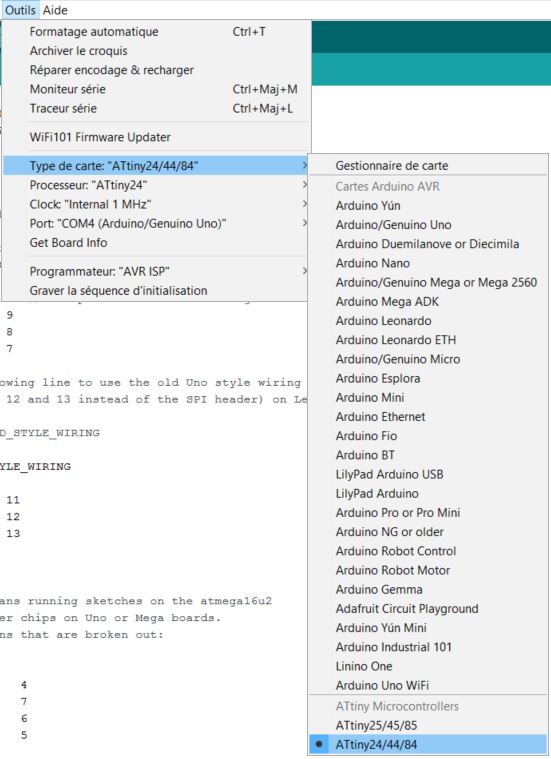
Task: Select Arduino/Genuino Micro board
Action: click(x=428, y=359)
